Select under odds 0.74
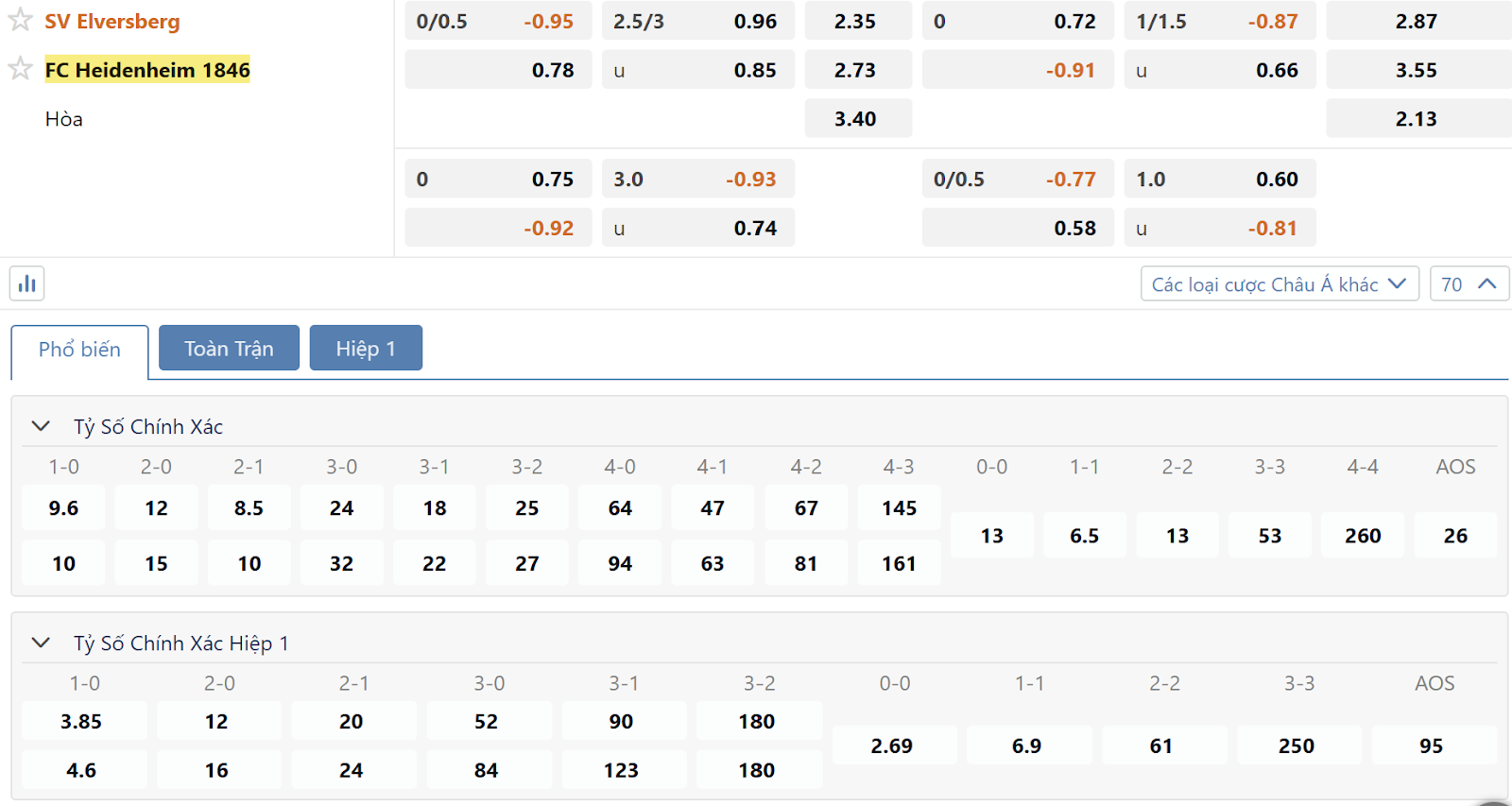The width and height of the screenshot is (1512, 806). click(x=697, y=228)
